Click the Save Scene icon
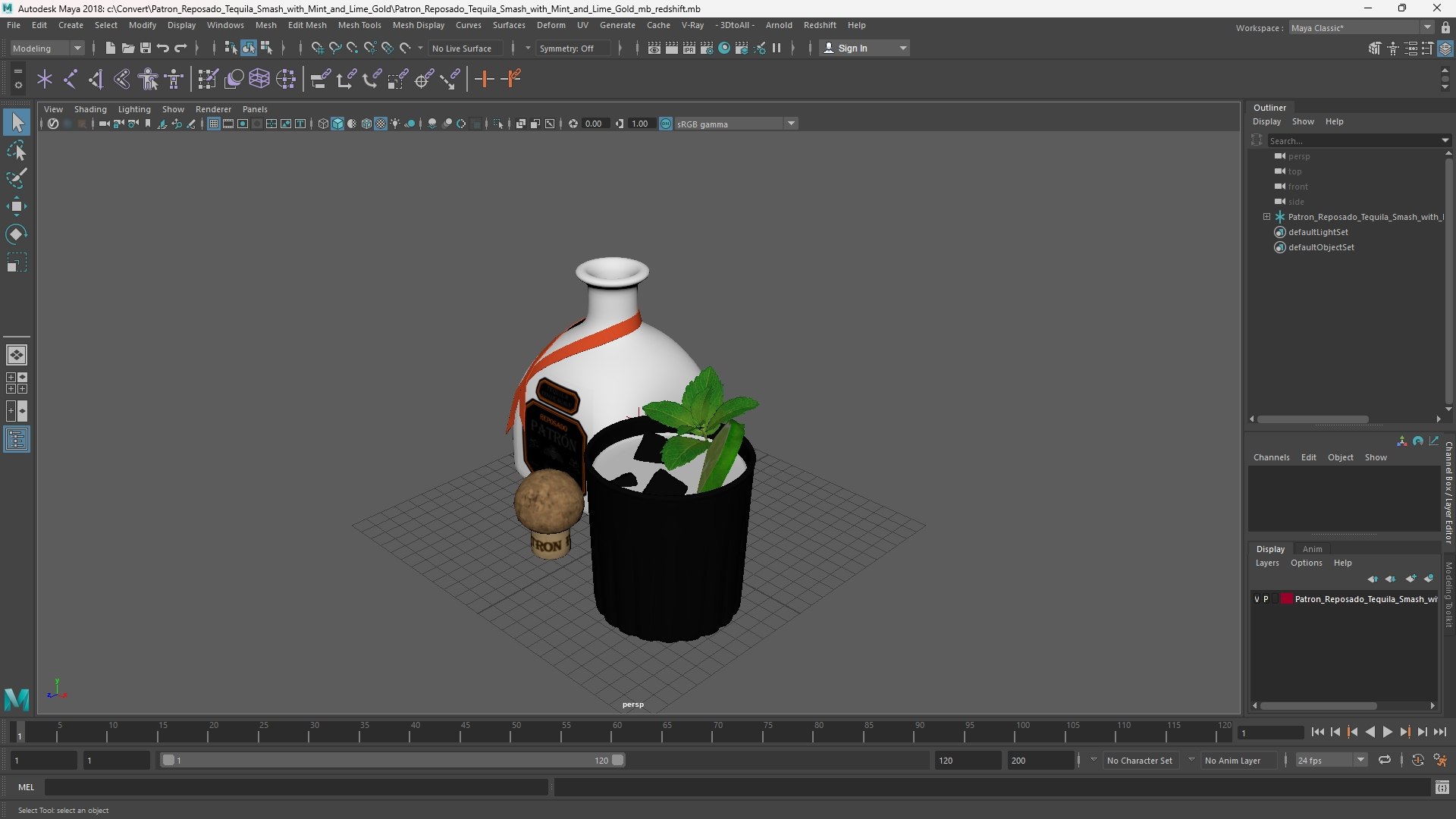1456x819 pixels. 145,48
